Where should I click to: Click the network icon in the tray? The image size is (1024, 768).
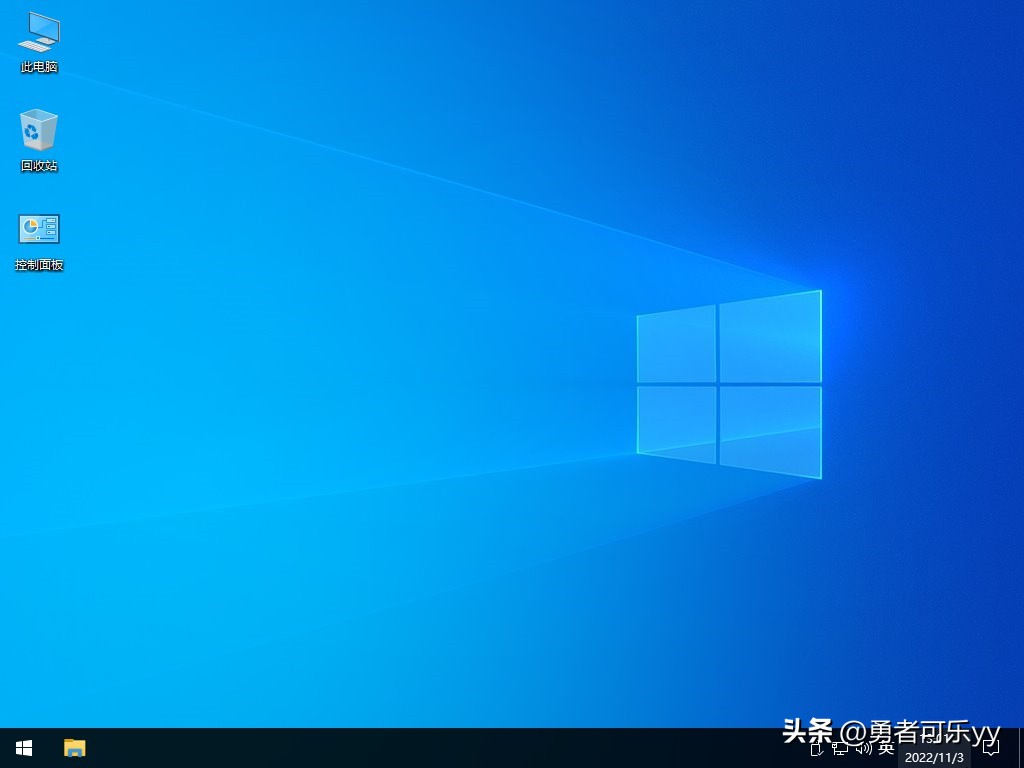tap(839, 748)
